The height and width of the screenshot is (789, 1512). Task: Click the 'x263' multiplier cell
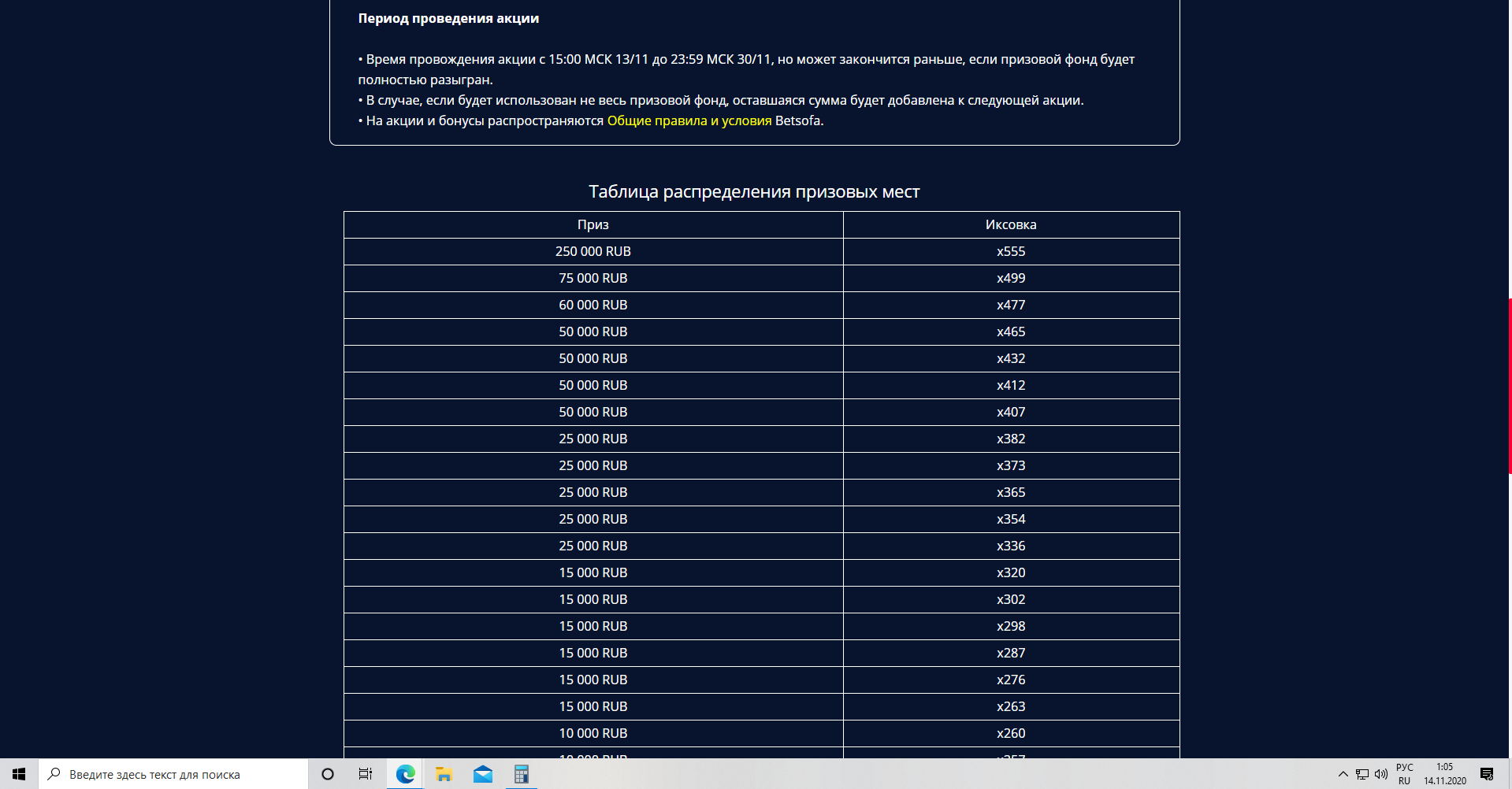click(1011, 706)
